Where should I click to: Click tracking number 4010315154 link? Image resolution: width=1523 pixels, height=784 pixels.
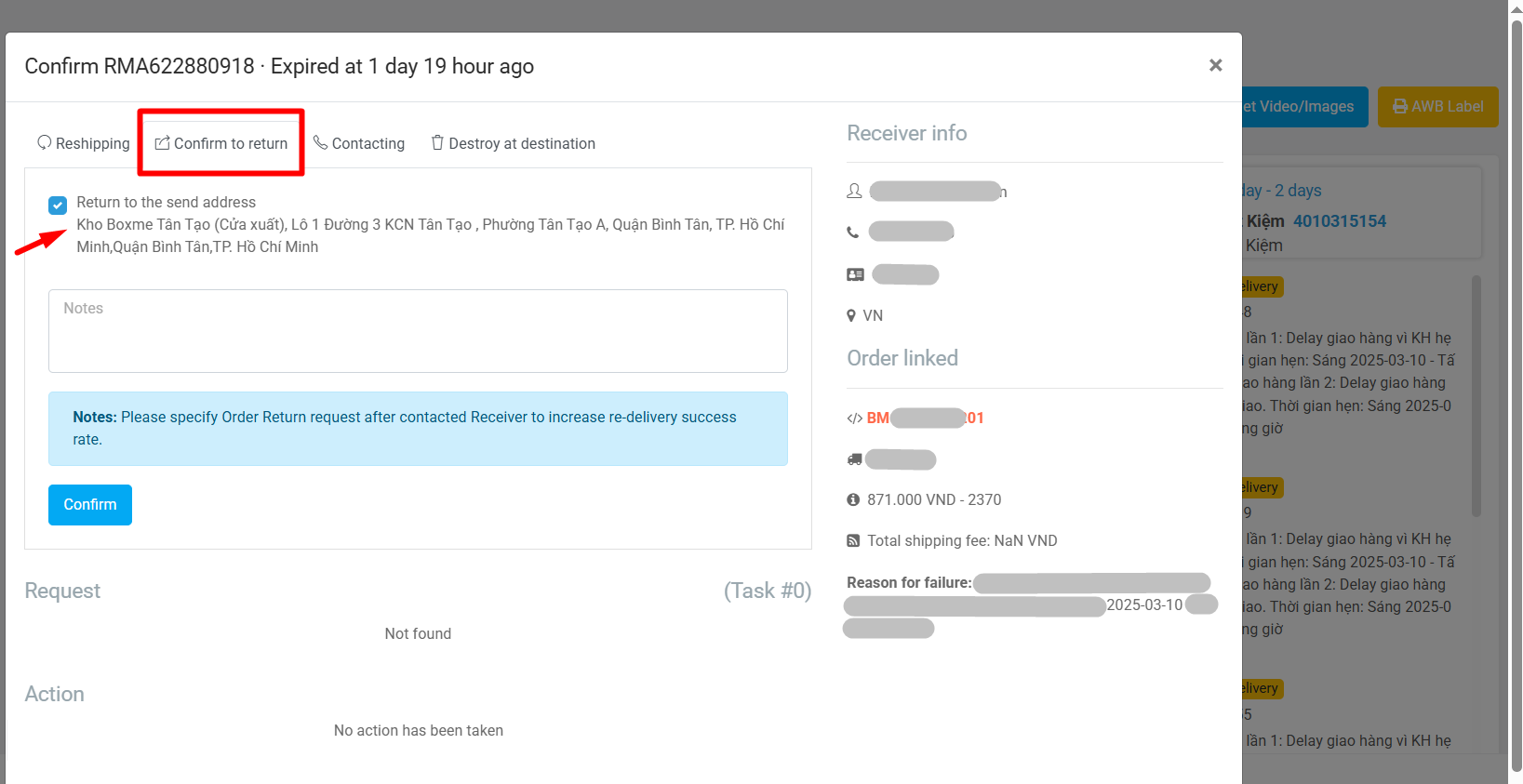point(1339,221)
